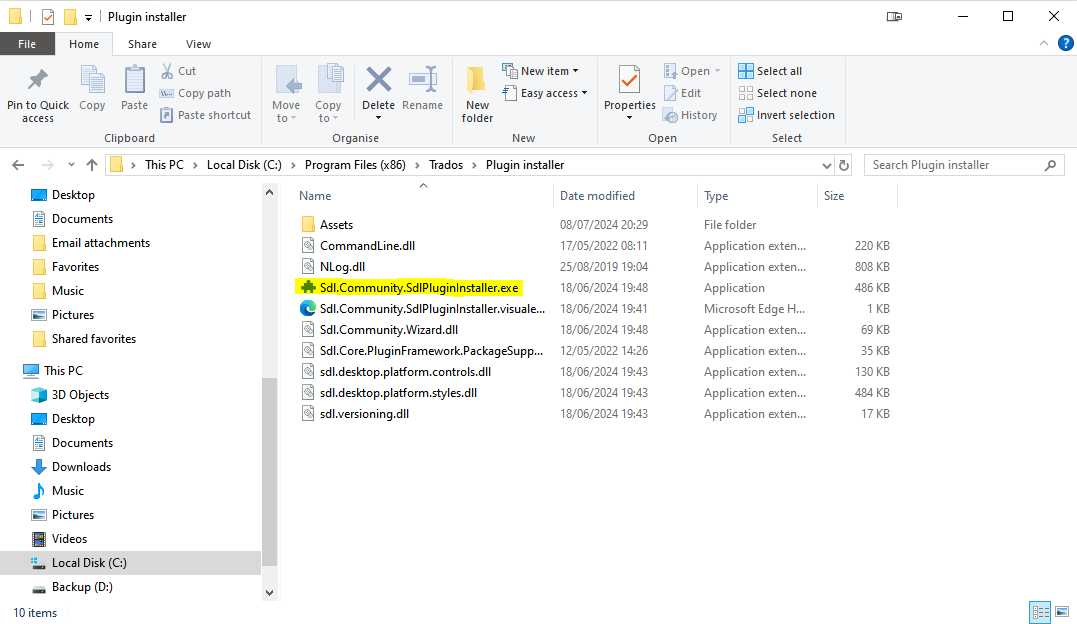The height and width of the screenshot is (624, 1077).
Task: Open the file History command
Action: tap(690, 115)
